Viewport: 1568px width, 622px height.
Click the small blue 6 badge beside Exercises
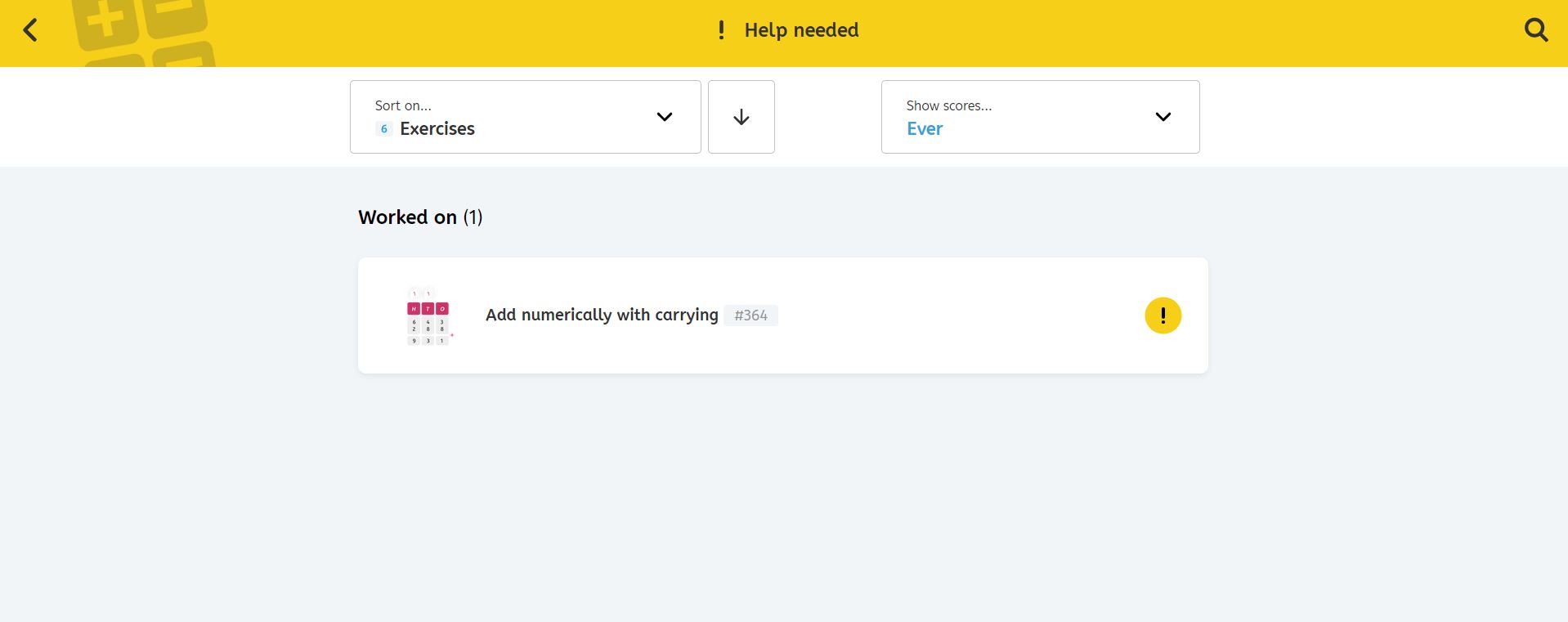coord(383,129)
